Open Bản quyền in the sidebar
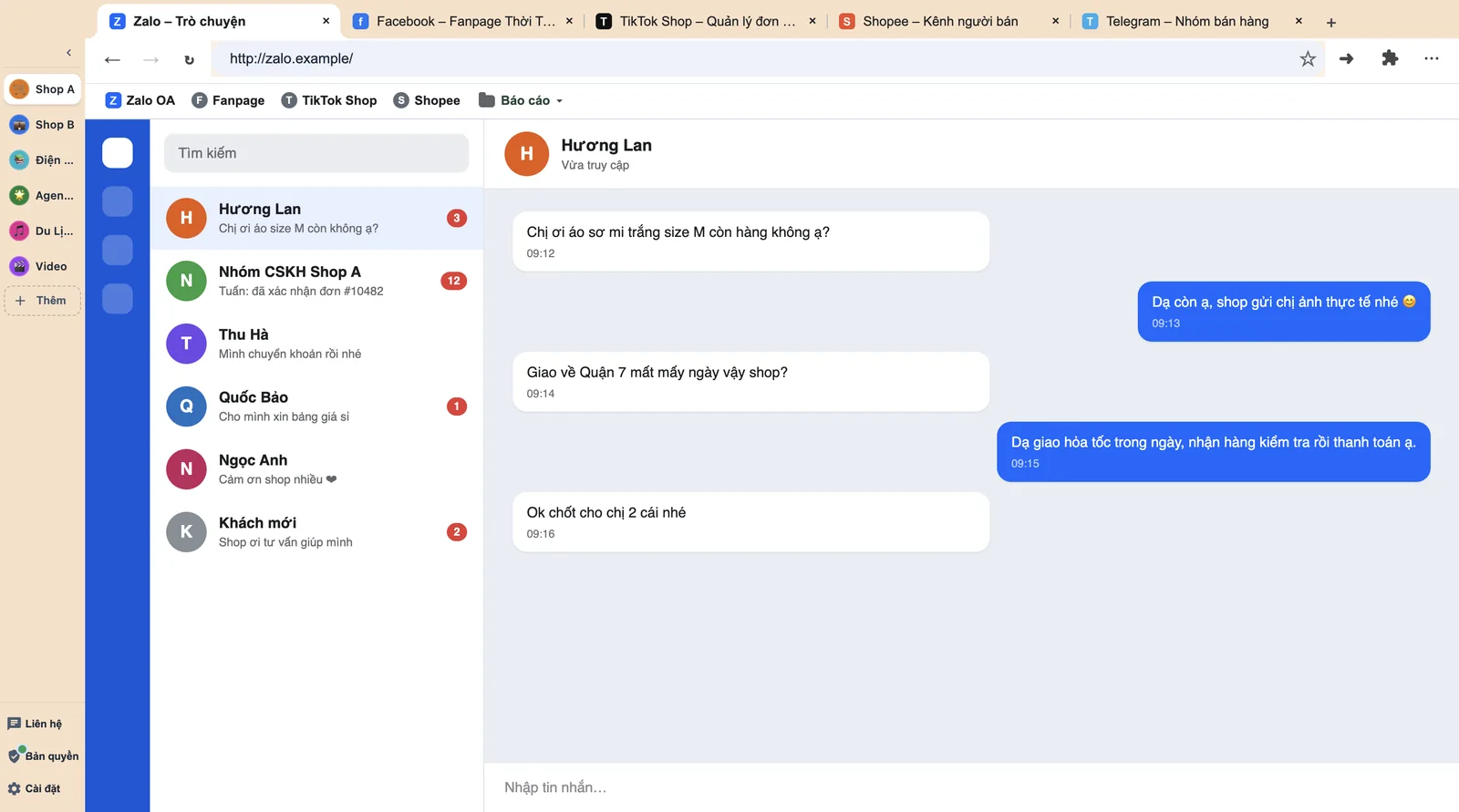1459x812 pixels. [x=43, y=755]
